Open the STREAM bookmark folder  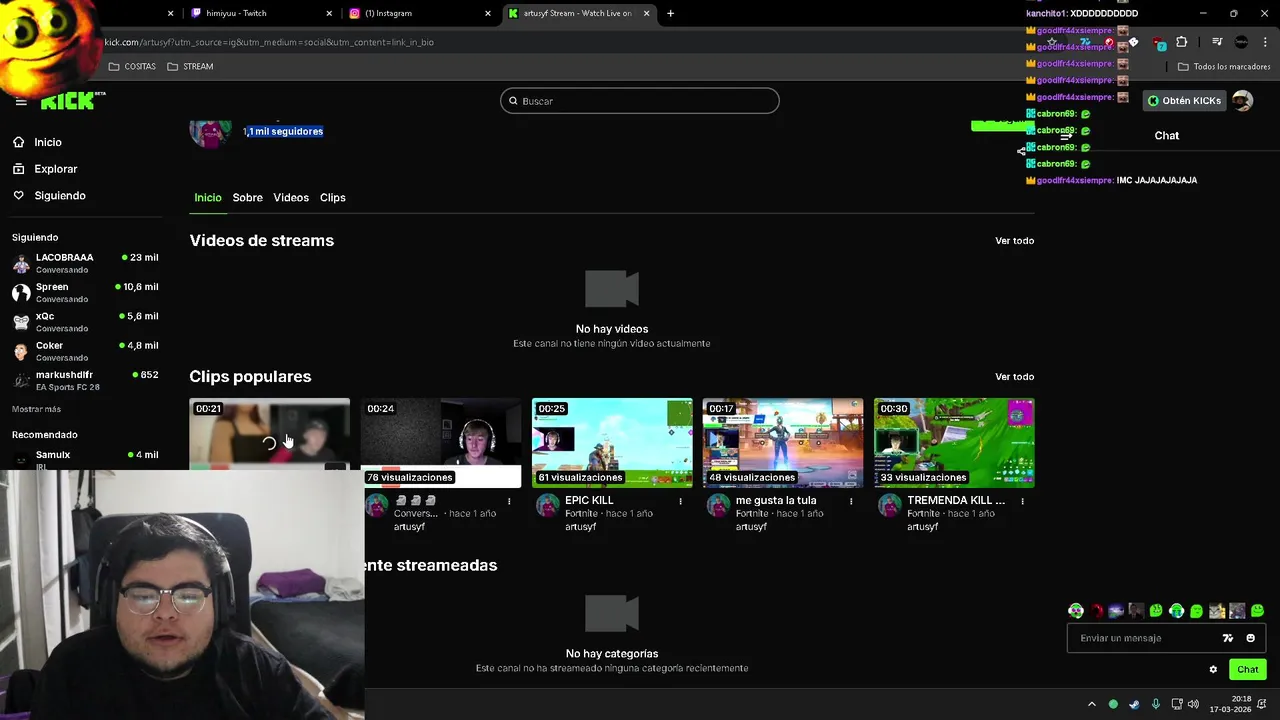(x=190, y=66)
